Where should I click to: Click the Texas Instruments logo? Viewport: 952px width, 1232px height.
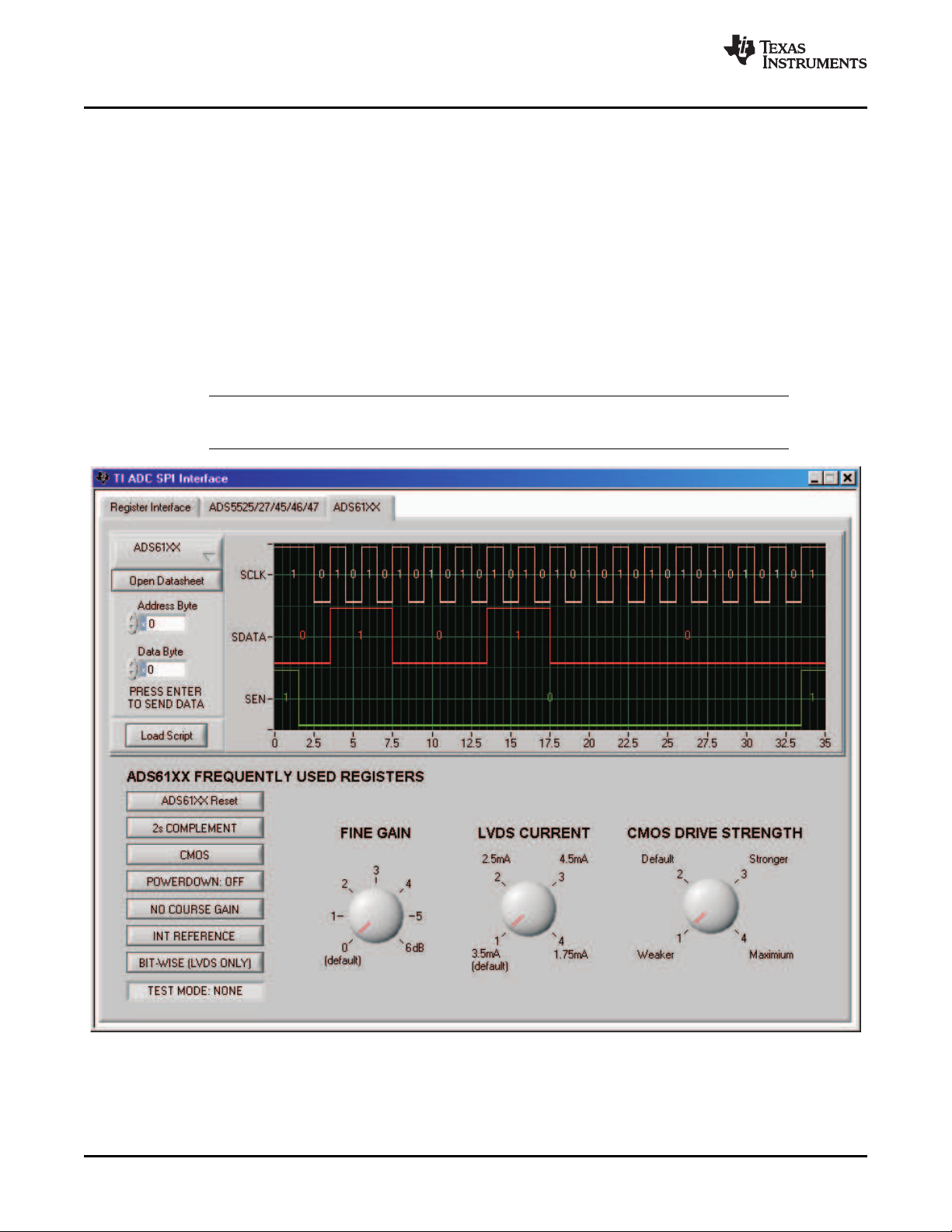795,53
